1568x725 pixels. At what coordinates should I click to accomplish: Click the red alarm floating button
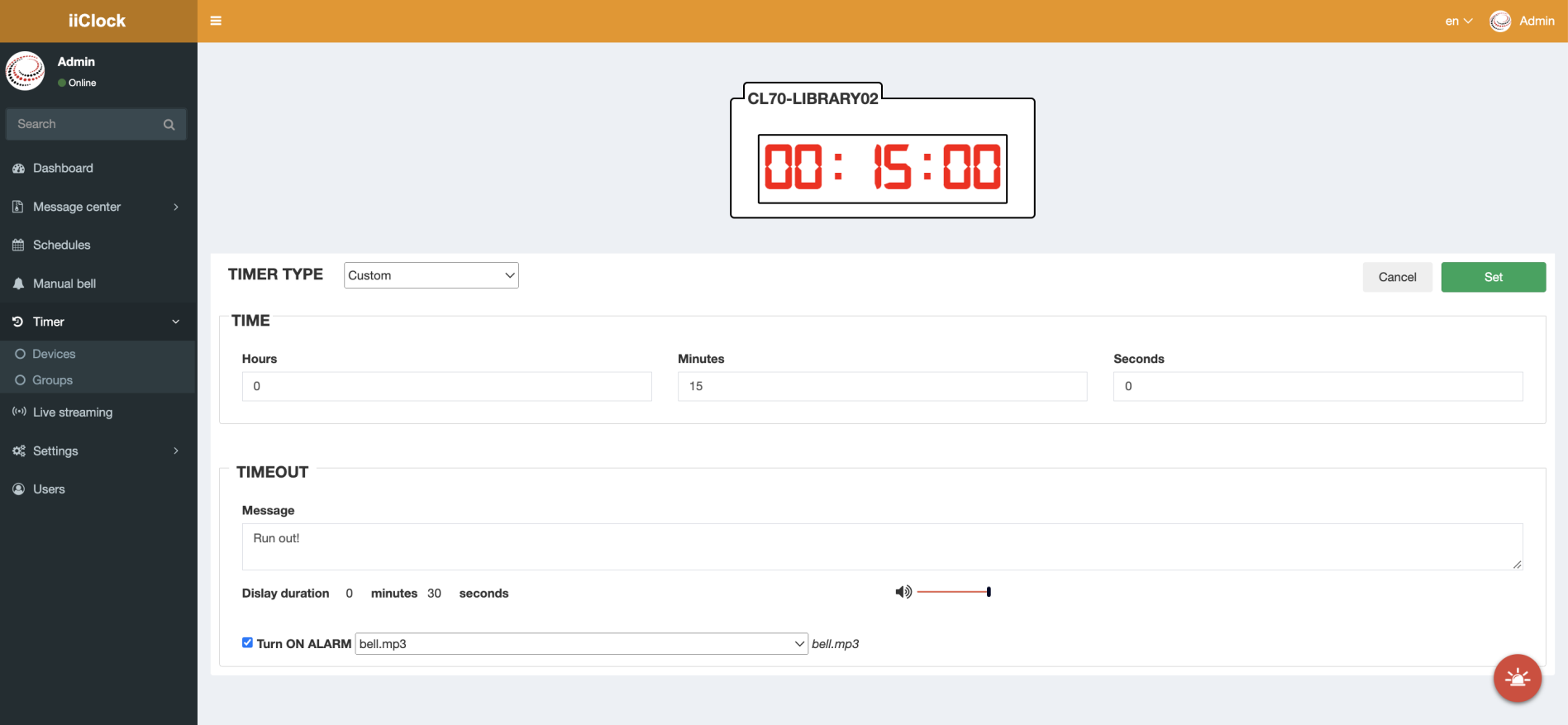click(x=1517, y=679)
